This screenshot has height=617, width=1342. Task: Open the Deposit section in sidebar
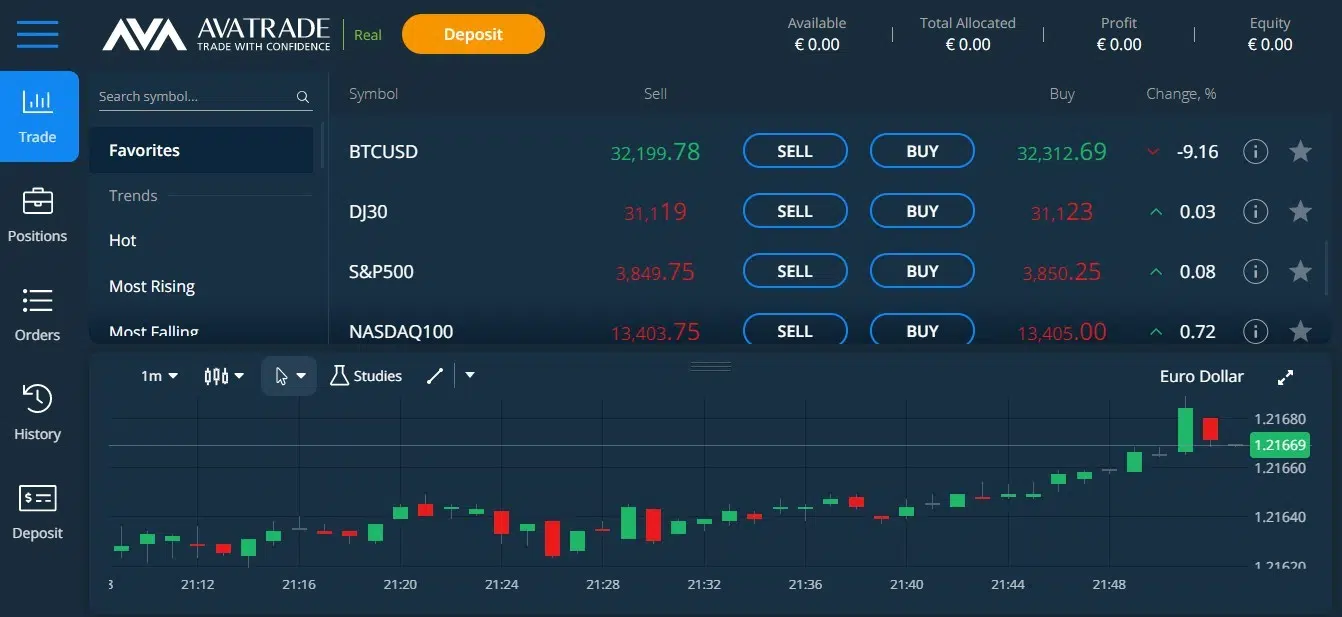[38, 511]
